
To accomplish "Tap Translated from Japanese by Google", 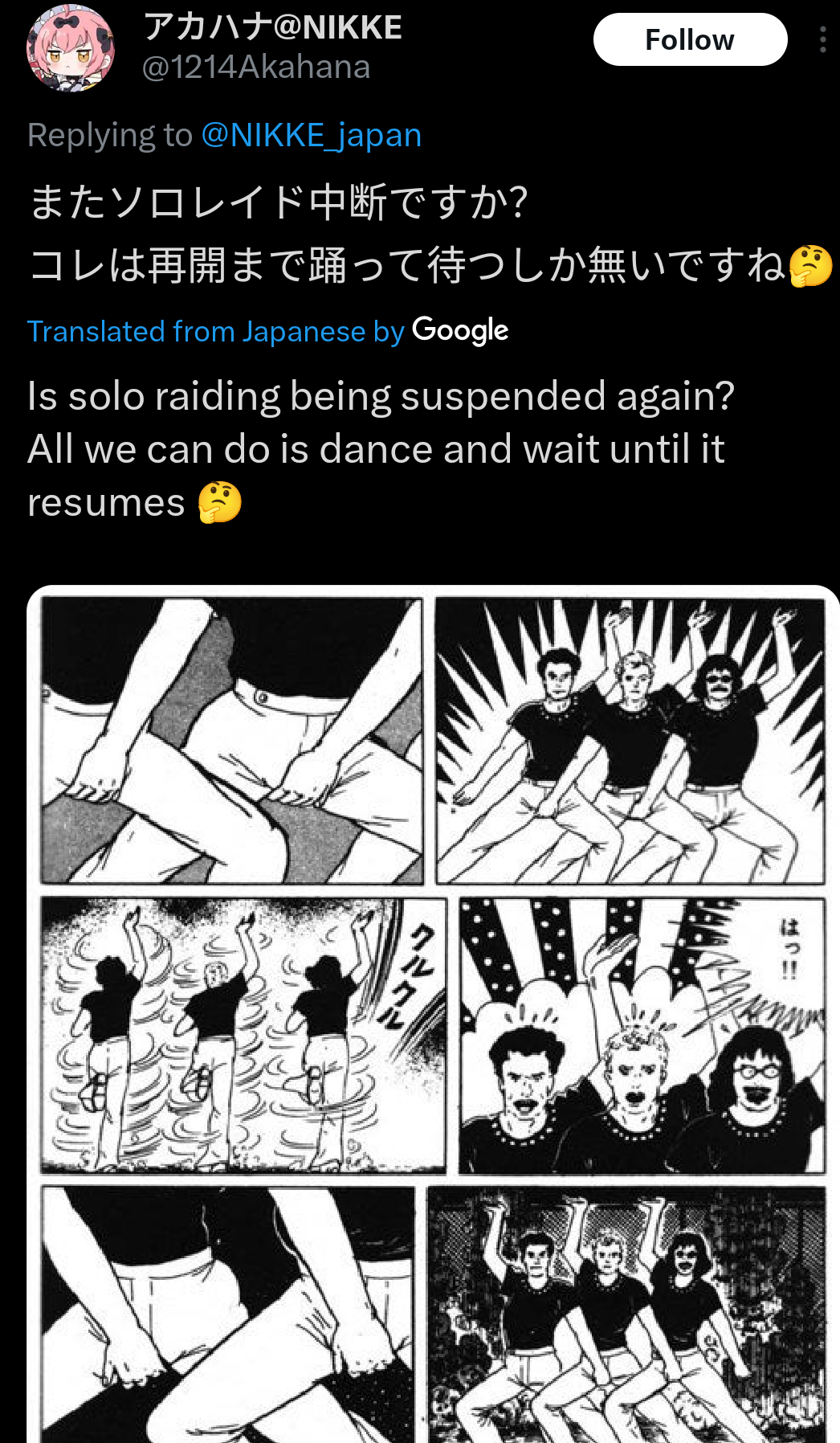I will pos(267,331).
